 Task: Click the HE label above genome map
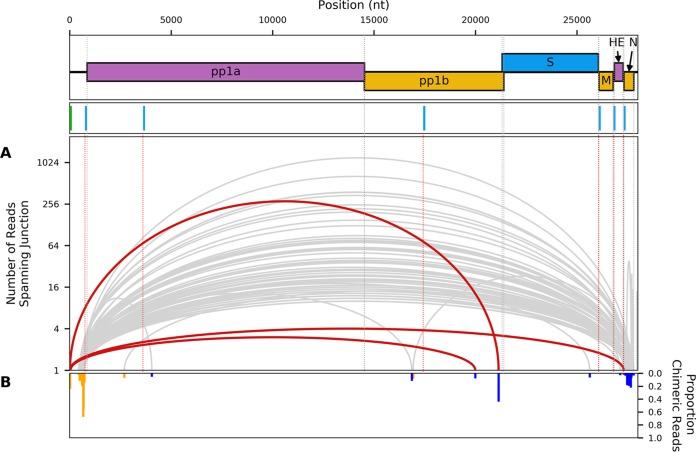[616, 42]
